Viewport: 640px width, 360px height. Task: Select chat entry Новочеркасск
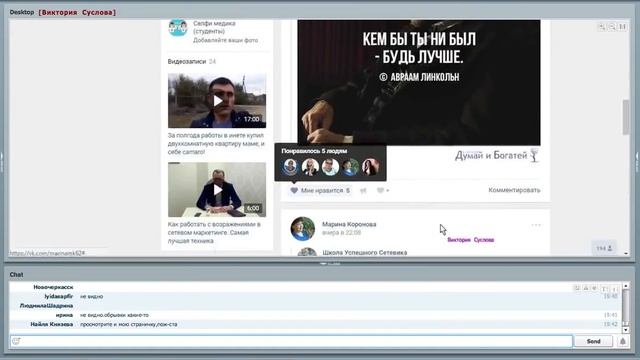[x=53, y=287]
